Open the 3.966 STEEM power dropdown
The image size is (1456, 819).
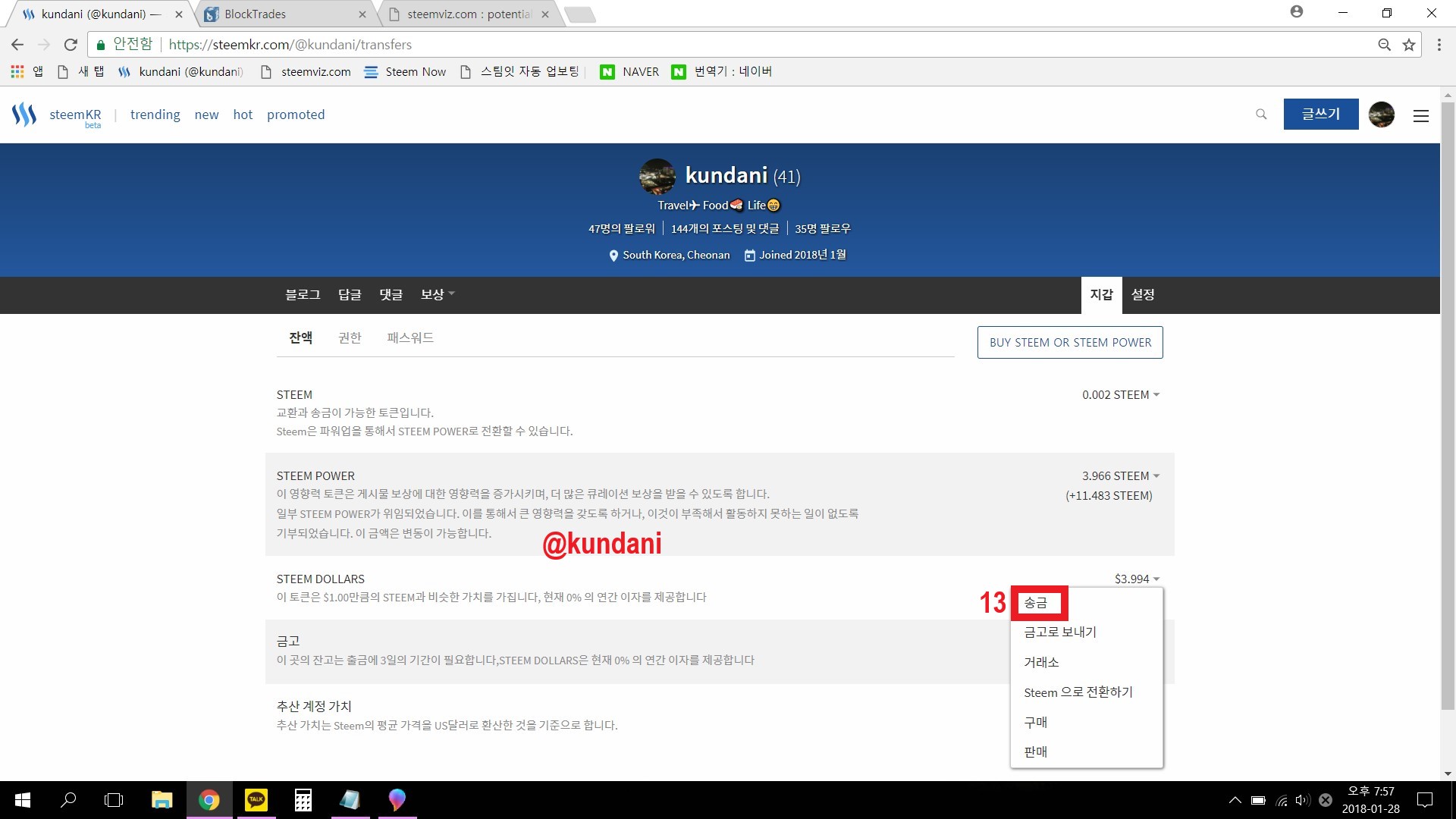[x=1121, y=476]
